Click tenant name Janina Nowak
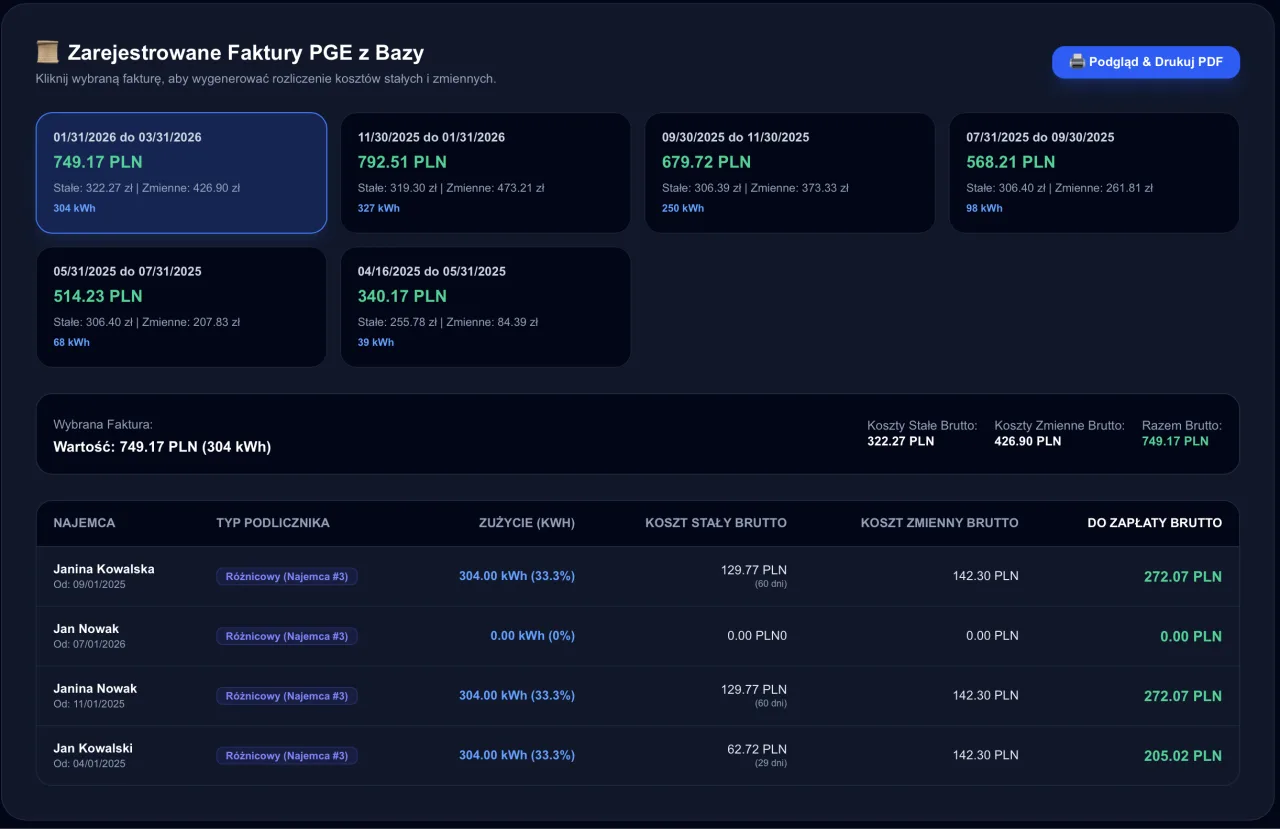Viewport: 1280px width, 829px height. pos(95,688)
